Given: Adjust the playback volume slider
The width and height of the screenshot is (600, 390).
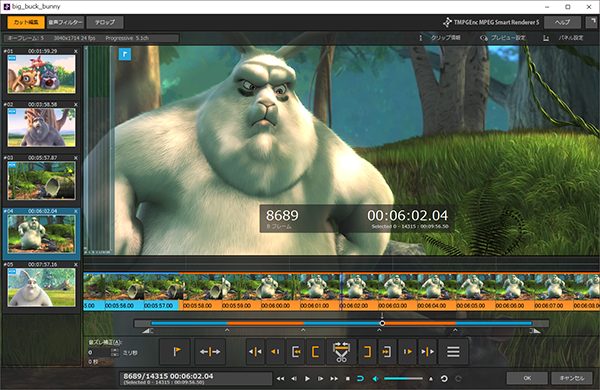Looking at the screenshot, I should [403, 379].
